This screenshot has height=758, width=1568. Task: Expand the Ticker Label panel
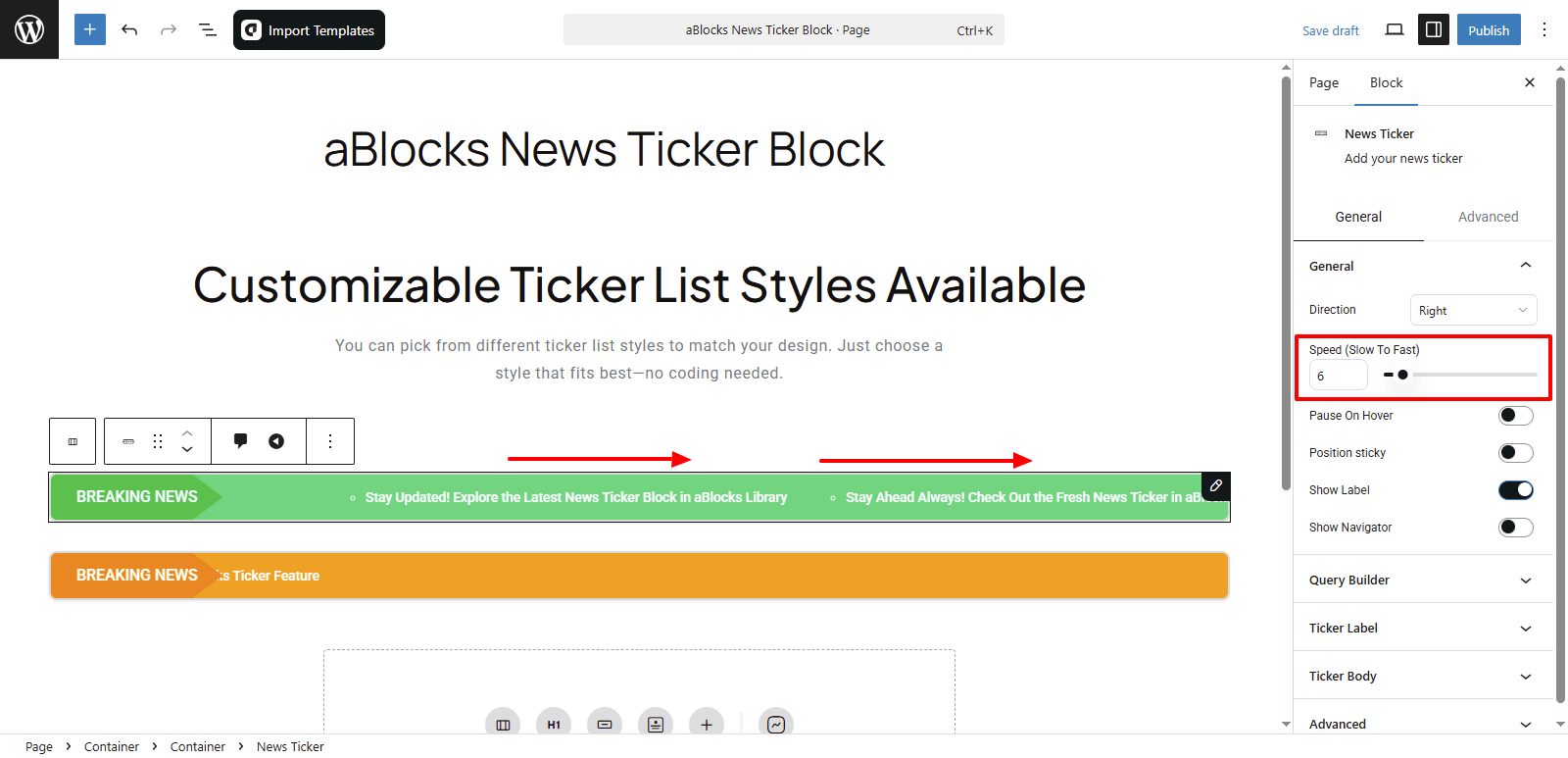(x=1423, y=628)
